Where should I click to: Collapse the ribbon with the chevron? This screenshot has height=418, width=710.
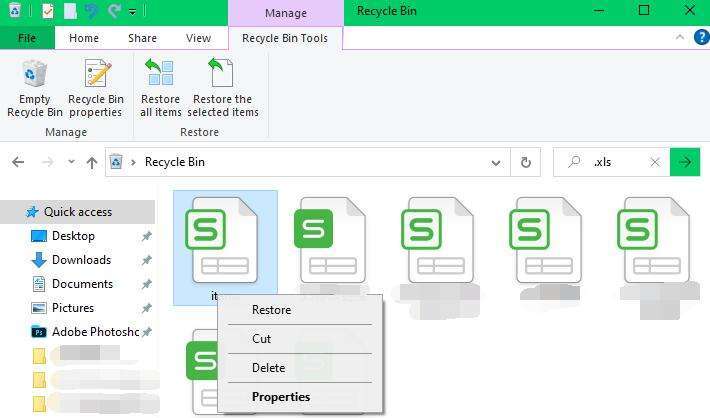coord(680,37)
